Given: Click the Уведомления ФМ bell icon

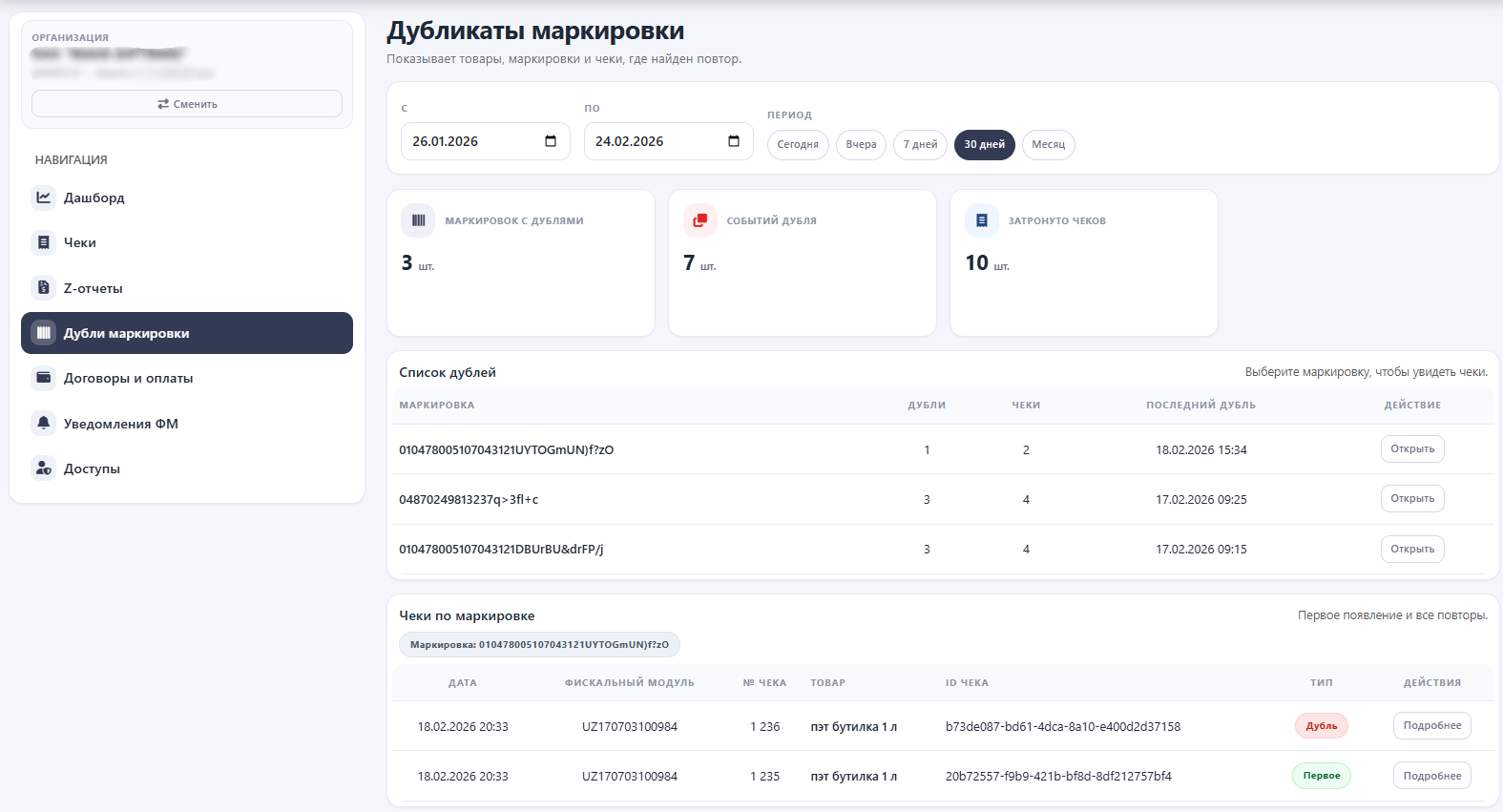Looking at the screenshot, I should pyautogui.click(x=44, y=423).
